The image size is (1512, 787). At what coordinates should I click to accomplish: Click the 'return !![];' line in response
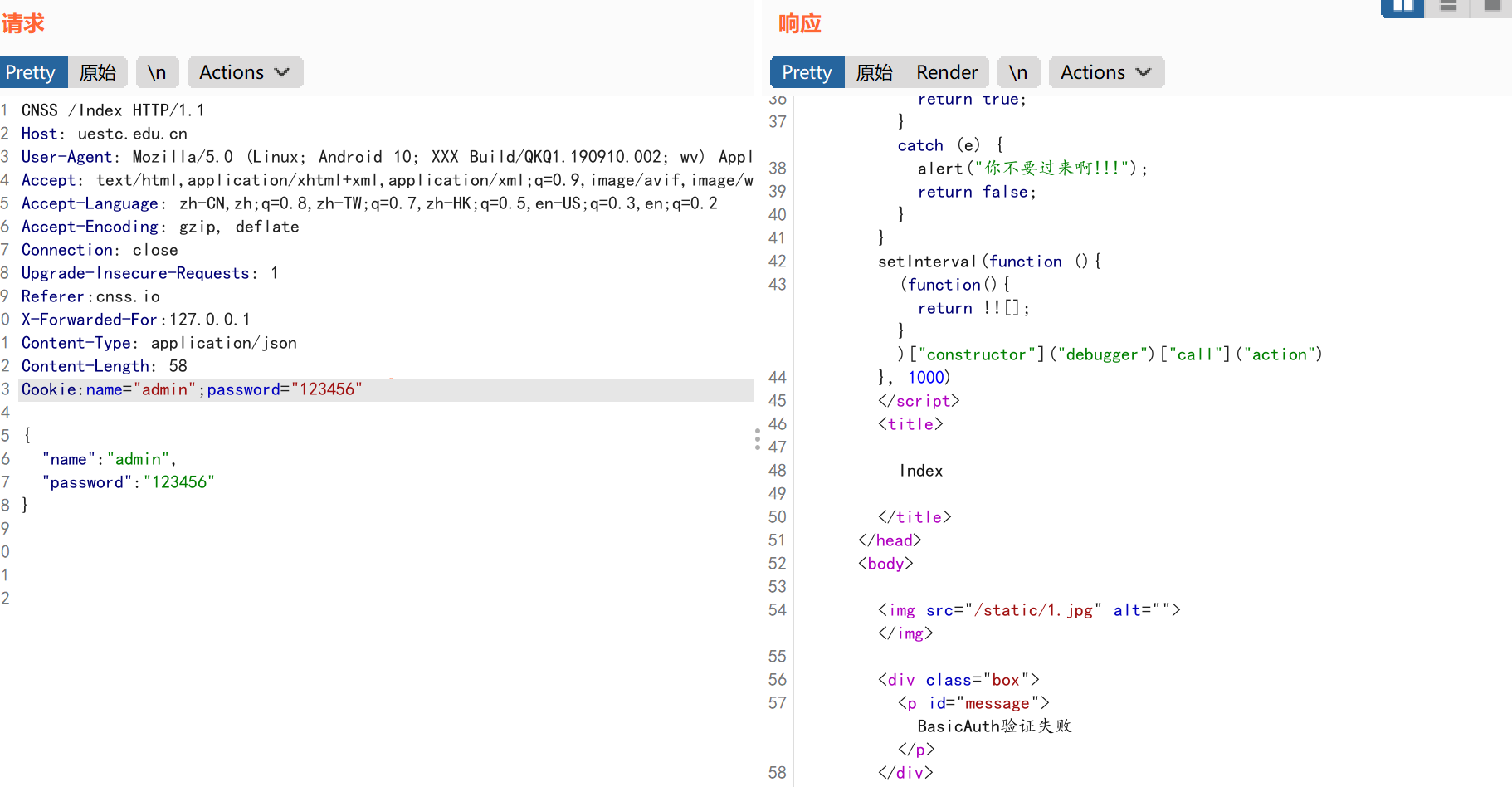973,308
